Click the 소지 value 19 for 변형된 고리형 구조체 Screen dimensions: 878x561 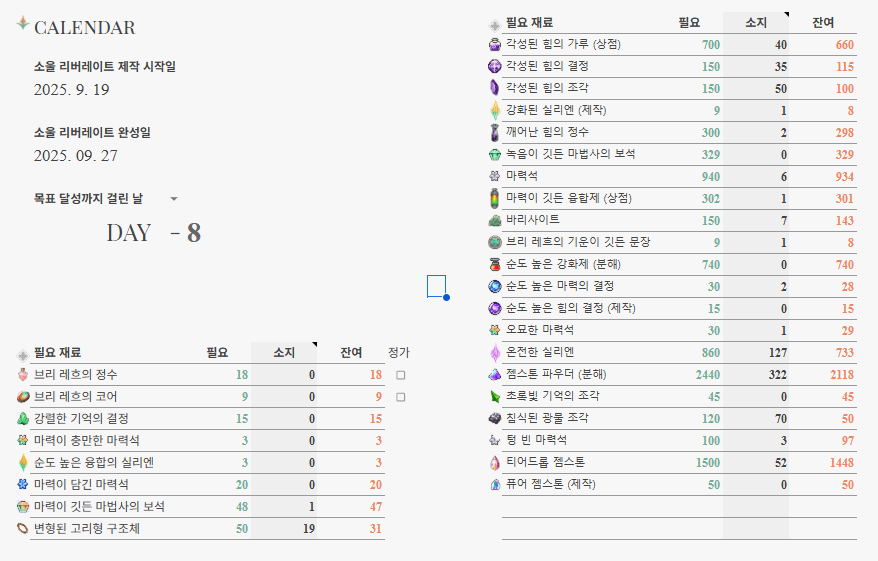pyautogui.click(x=309, y=529)
